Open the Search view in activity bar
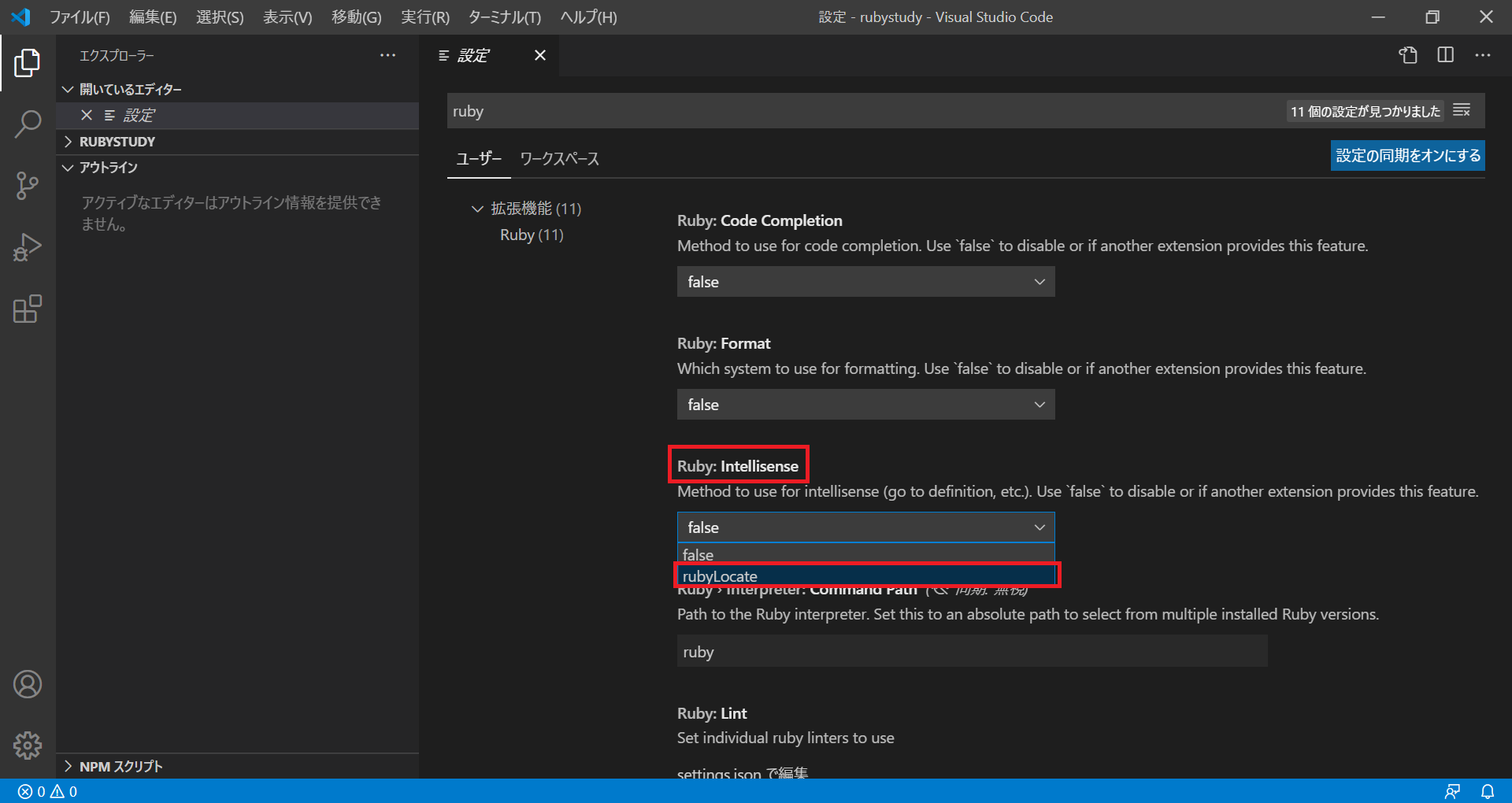This screenshot has width=1512, height=803. pos(28,124)
